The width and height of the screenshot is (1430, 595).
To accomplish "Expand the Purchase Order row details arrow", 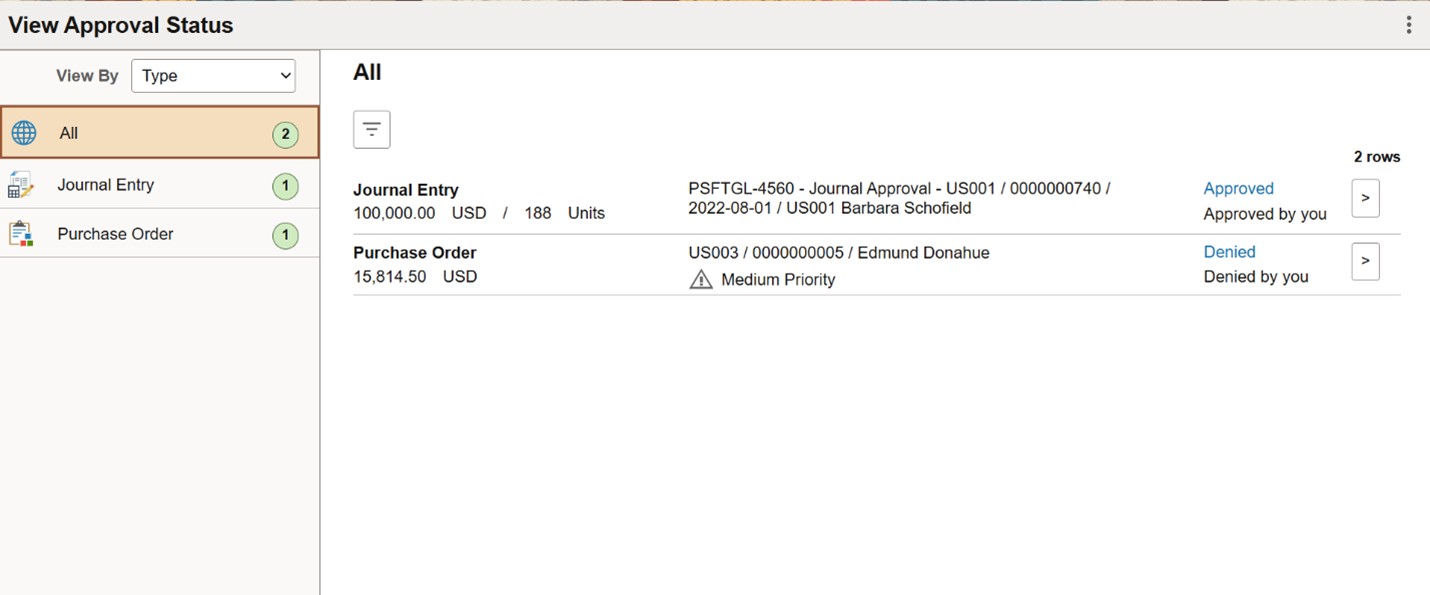I will 1365,261.
